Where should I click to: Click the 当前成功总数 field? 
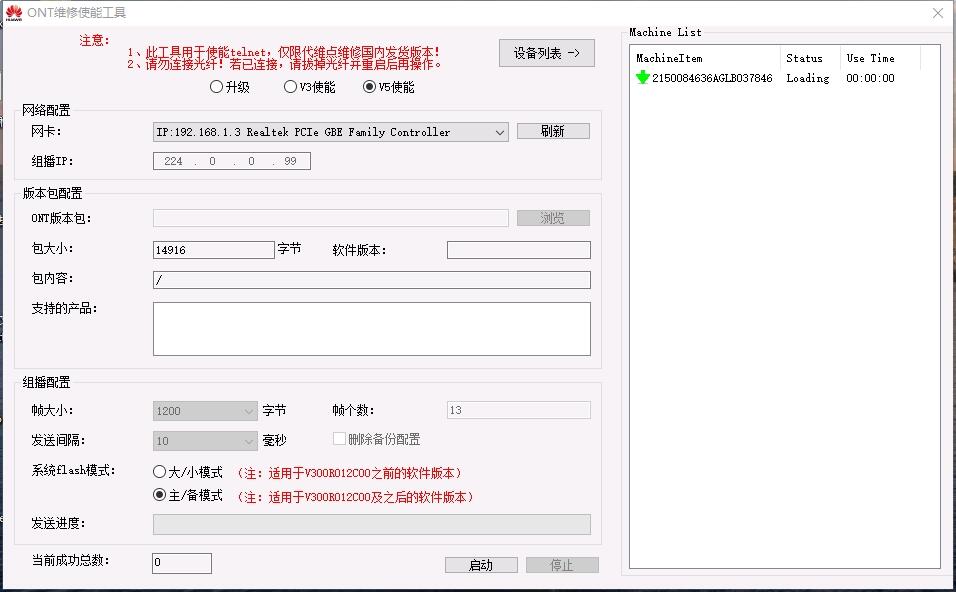click(x=182, y=563)
